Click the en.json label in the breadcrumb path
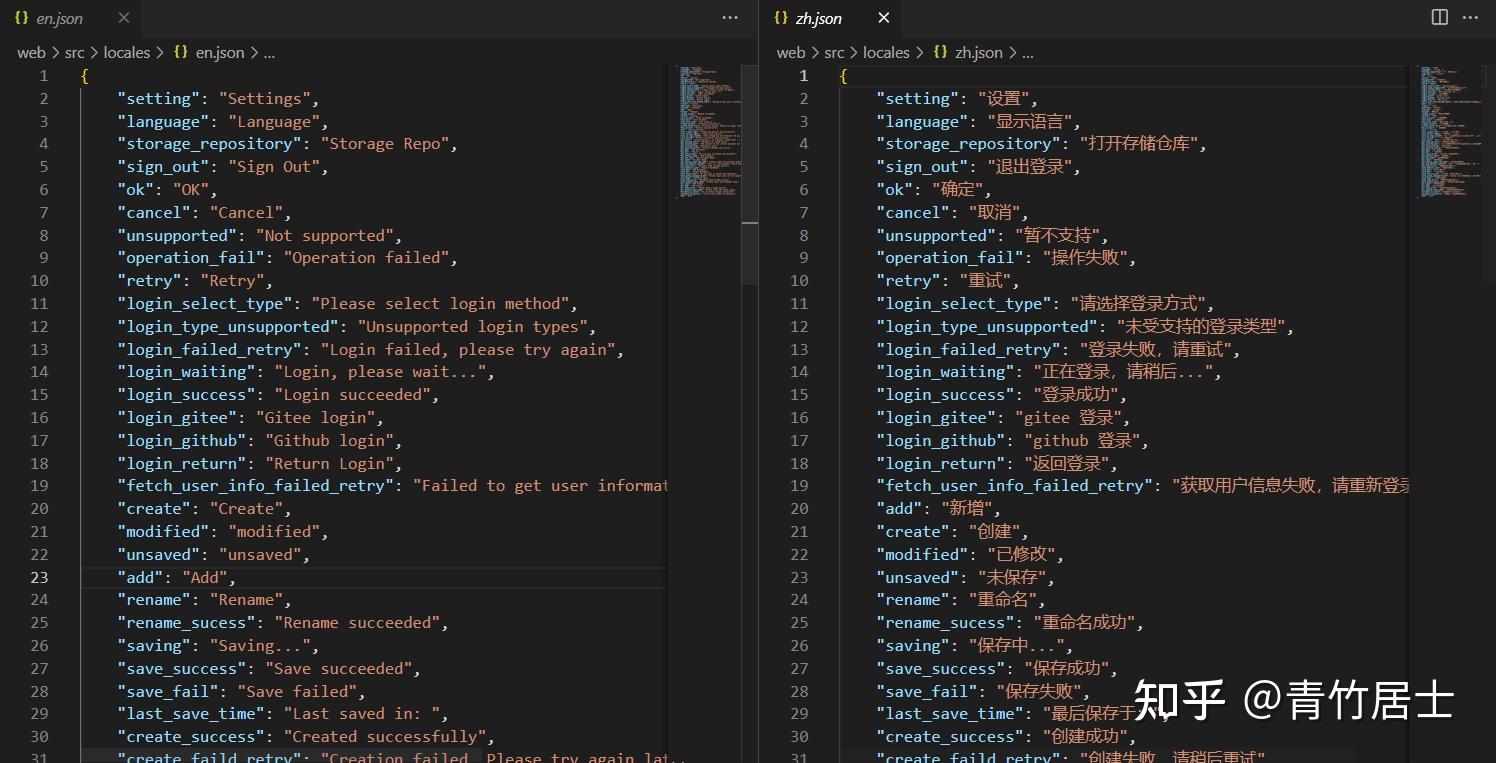 click(x=218, y=52)
